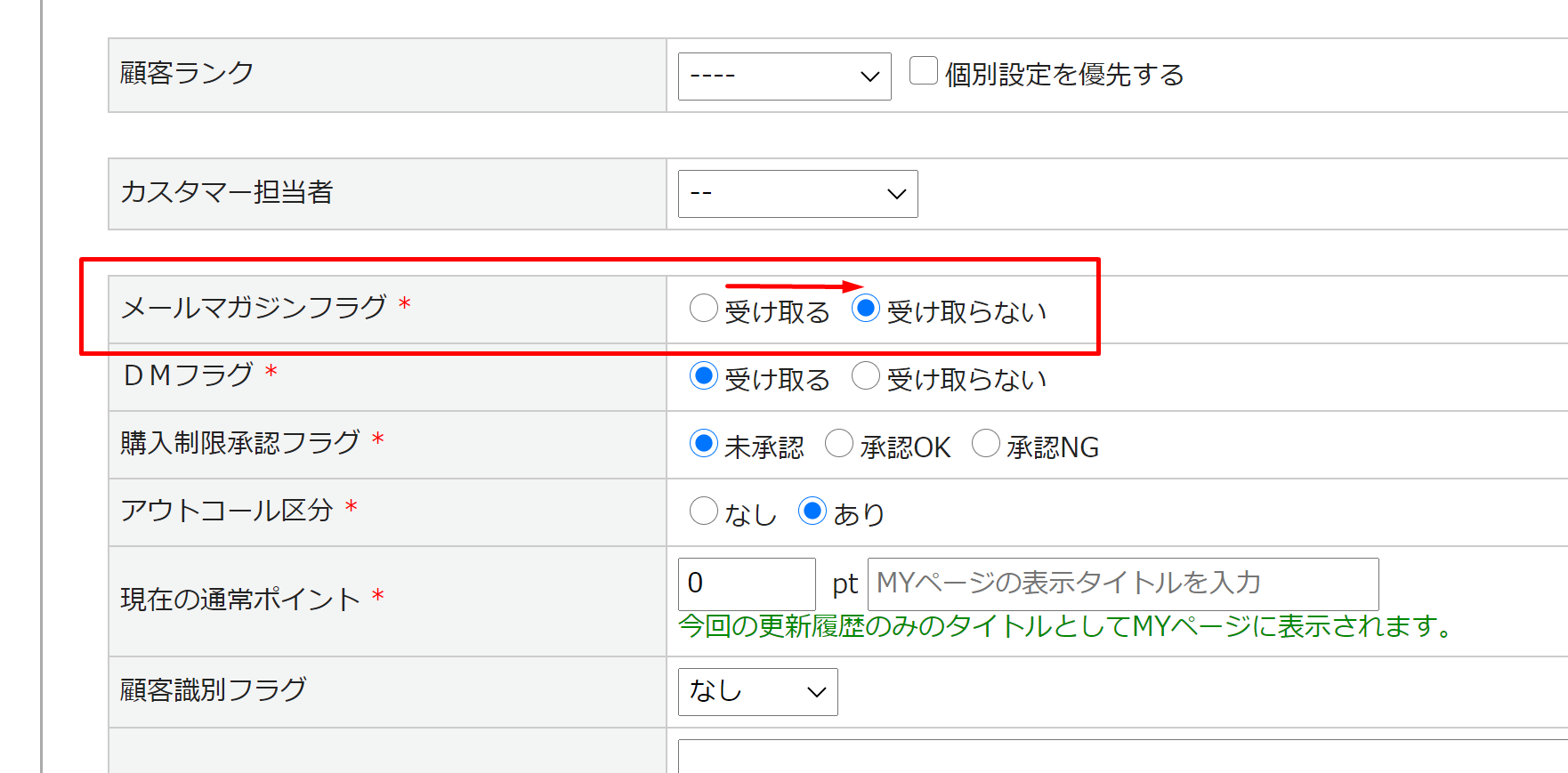
Task: Select 未承認 for 購入制限承認フラグ
Action: pos(704,443)
